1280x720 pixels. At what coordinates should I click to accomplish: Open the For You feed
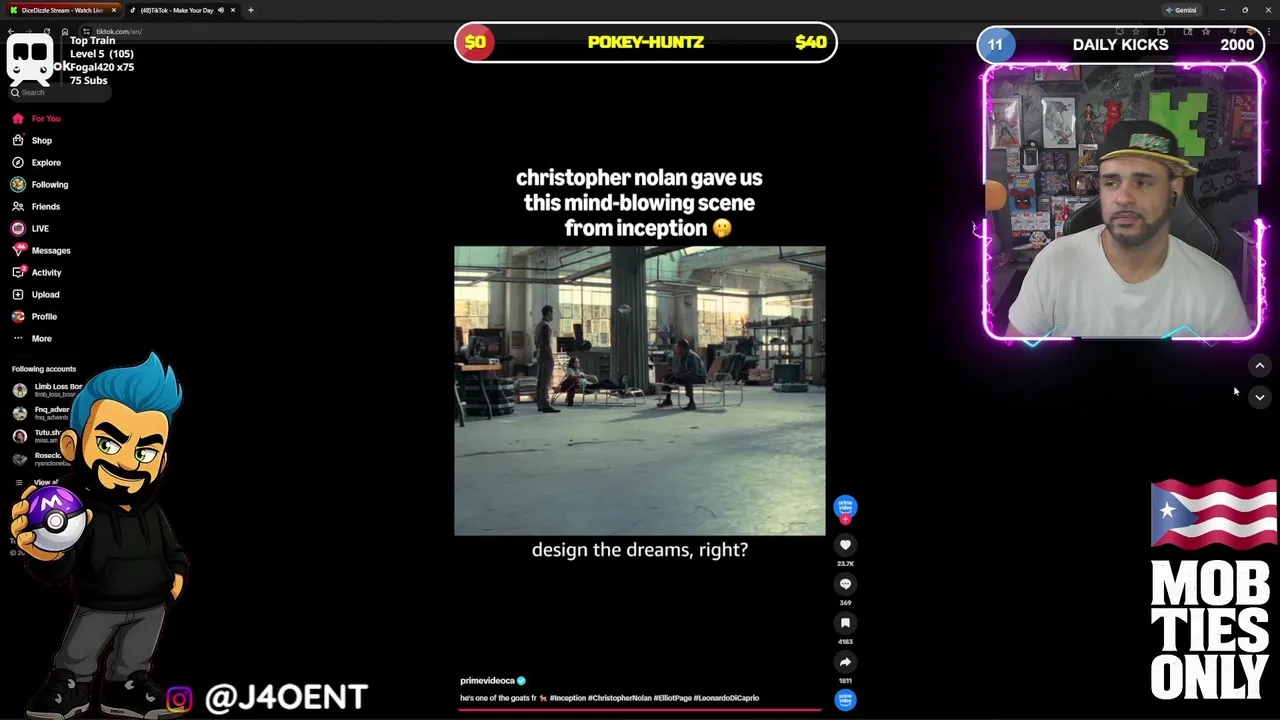click(x=36, y=118)
